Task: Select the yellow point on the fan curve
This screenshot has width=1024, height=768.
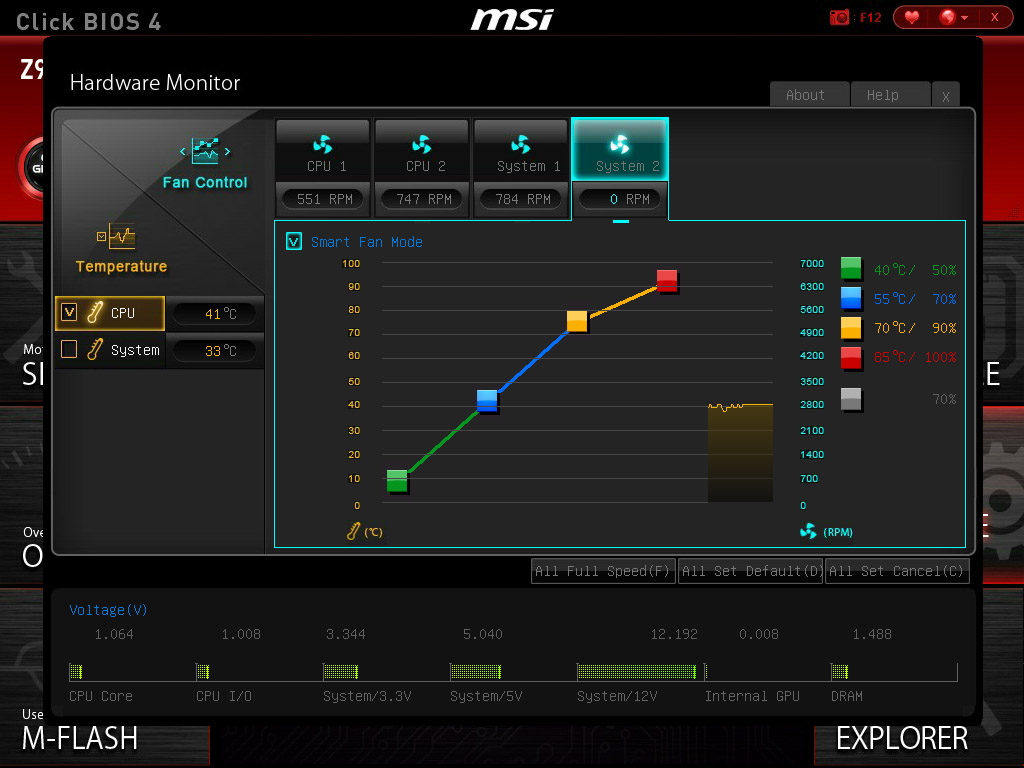Action: pyautogui.click(x=577, y=321)
